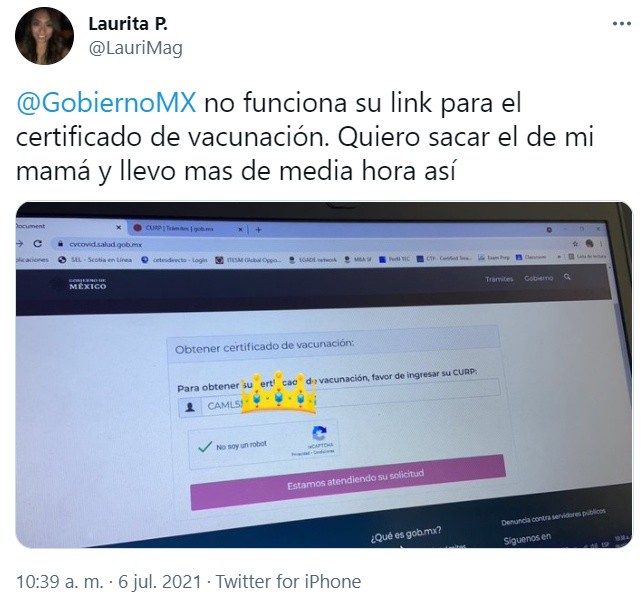Open a new browser tab with the plus icon

[258, 229]
